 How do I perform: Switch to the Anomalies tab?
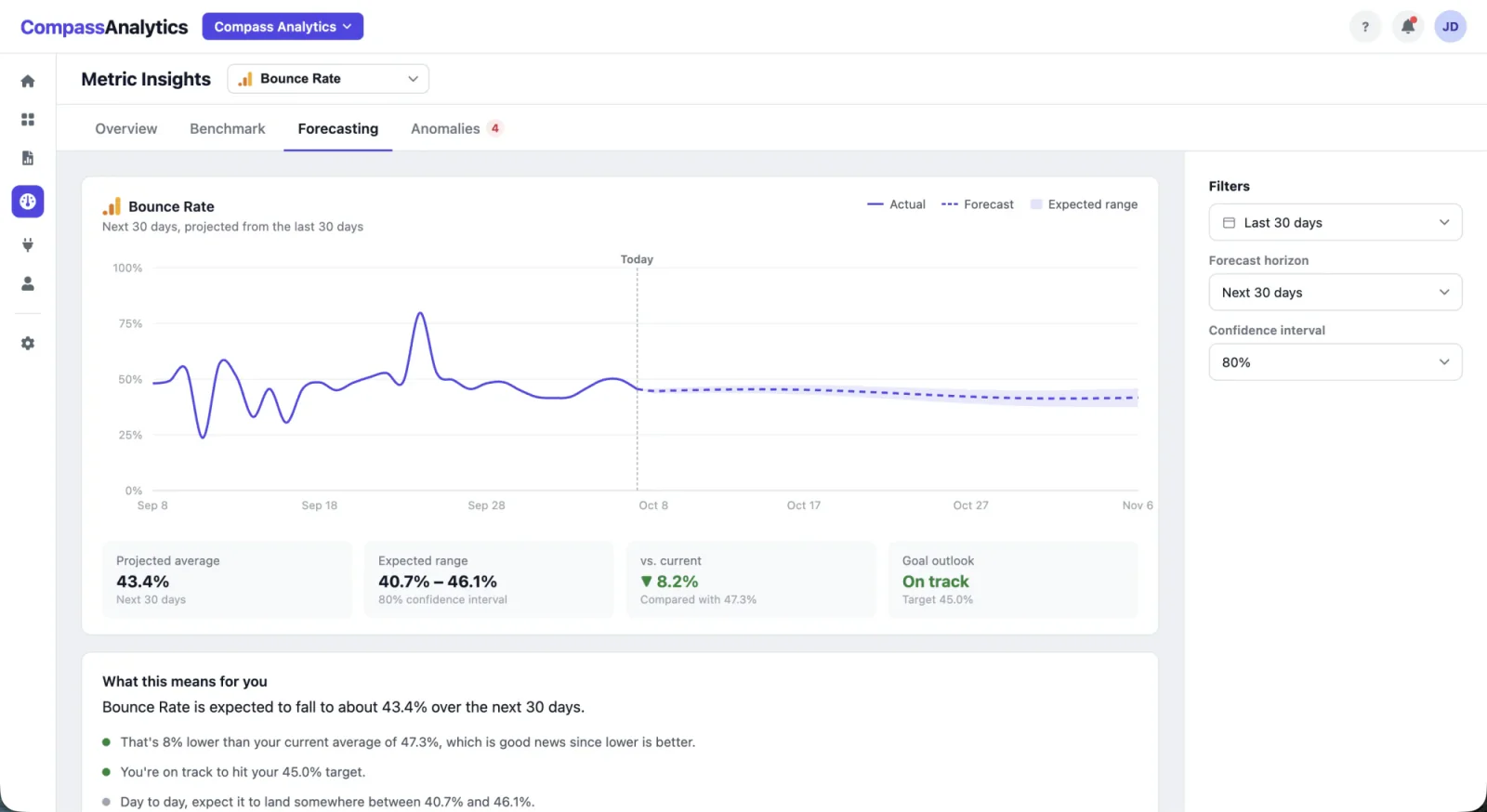click(x=456, y=129)
